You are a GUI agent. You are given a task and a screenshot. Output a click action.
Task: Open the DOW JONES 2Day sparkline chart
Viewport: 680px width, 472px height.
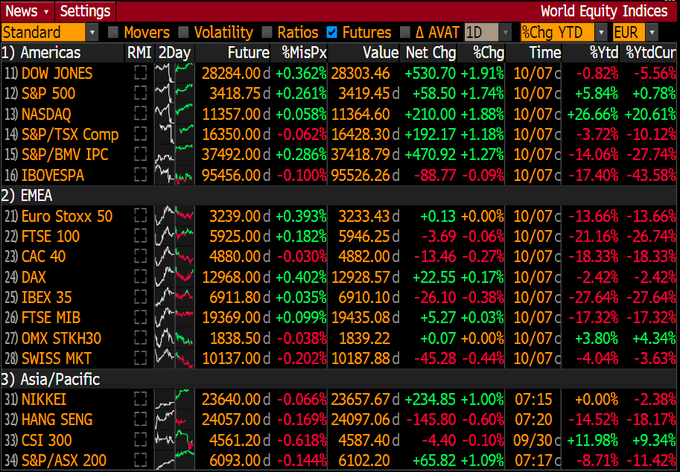(x=174, y=73)
